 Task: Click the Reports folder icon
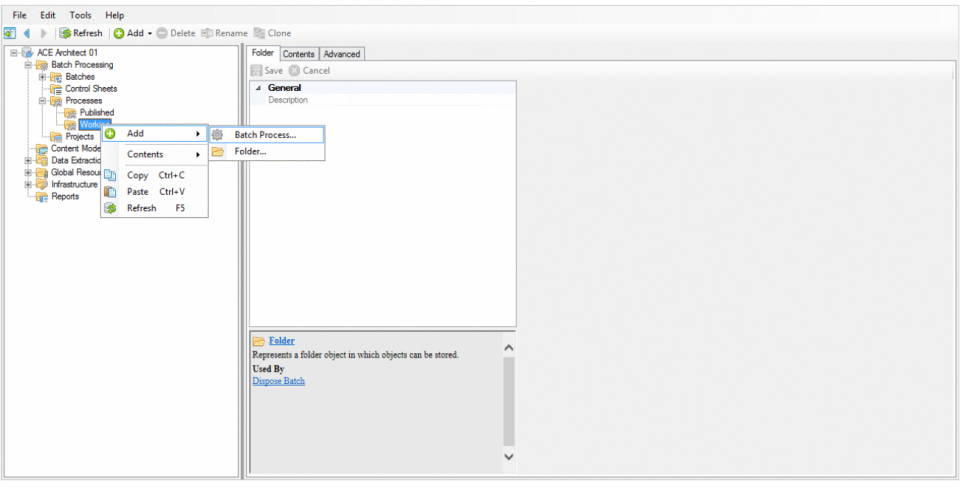(x=42, y=196)
